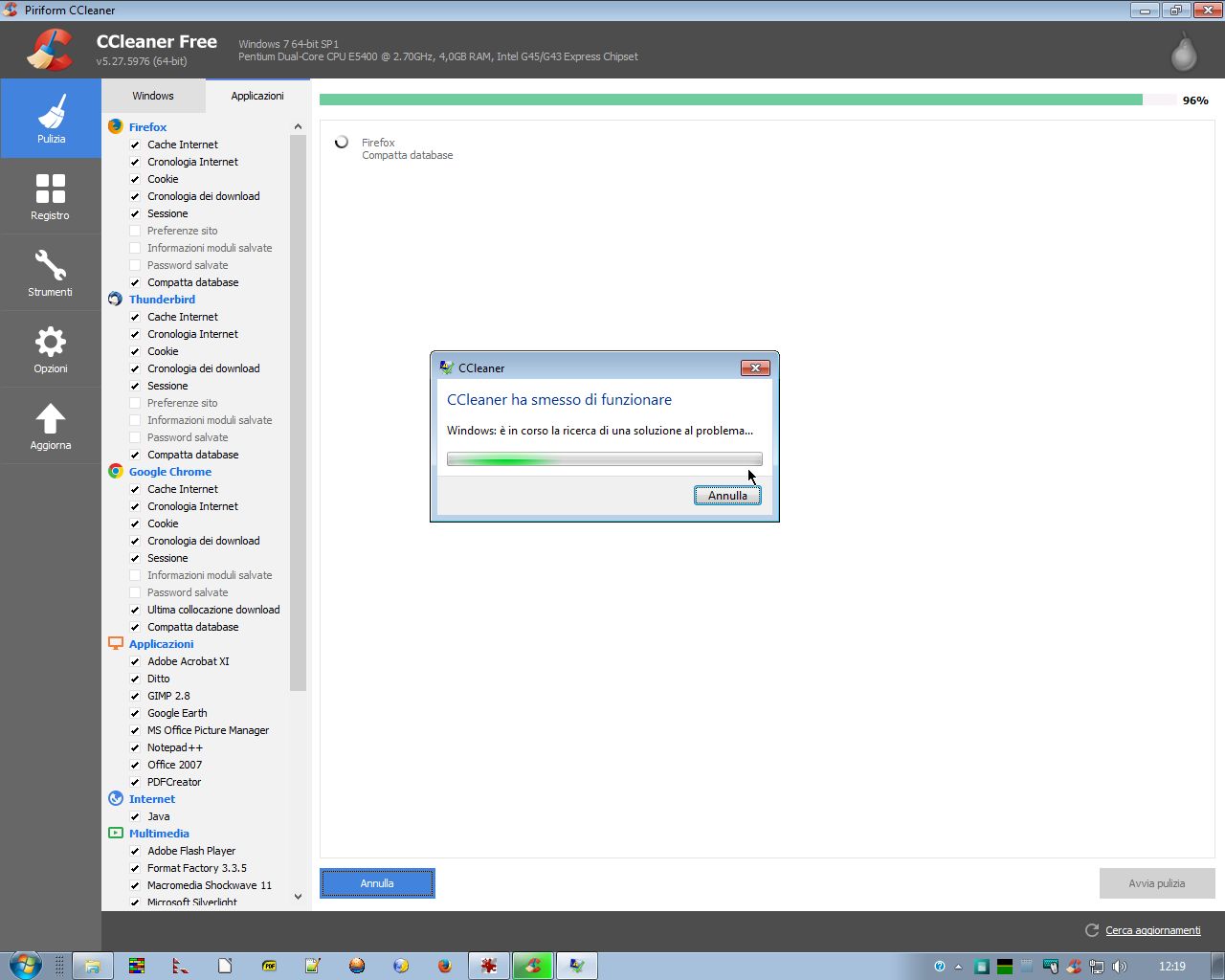Toggle Thunderbird Sessione checkbox
Image resolution: width=1225 pixels, height=980 pixels.
click(x=135, y=386)
